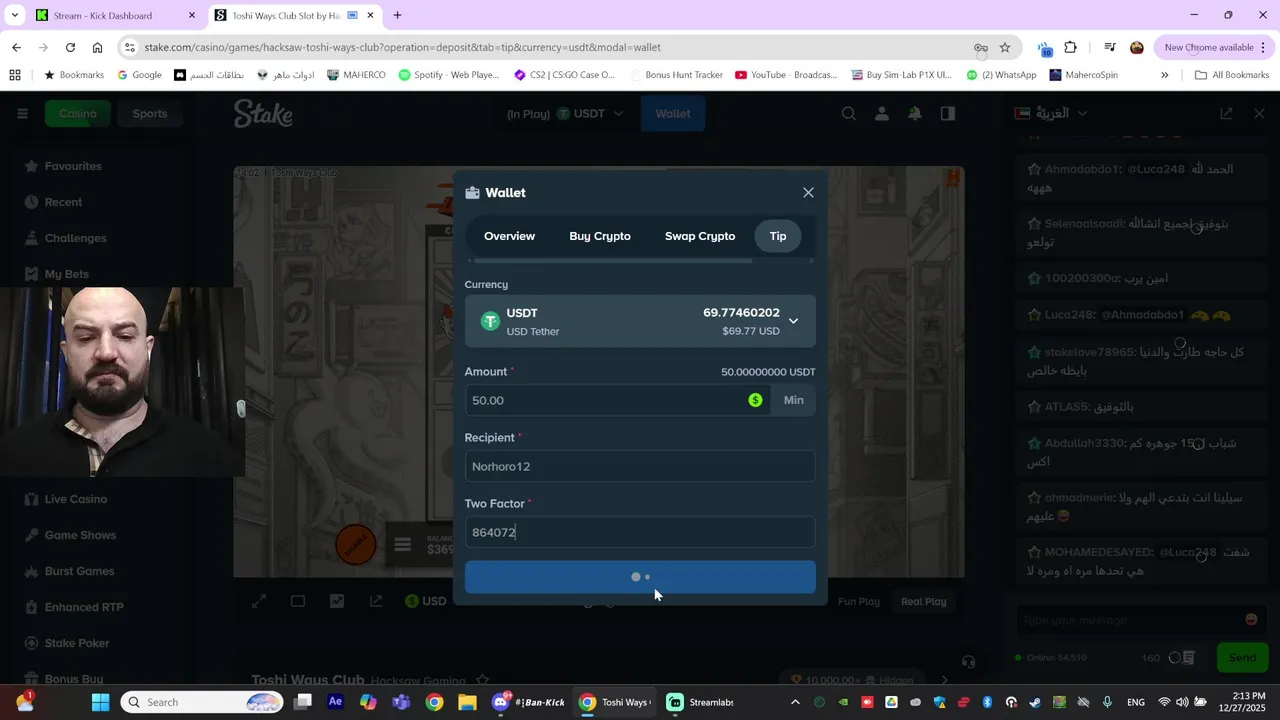
Task: Open chat rules icon beside Send
Action: [x=1188, y=657]
